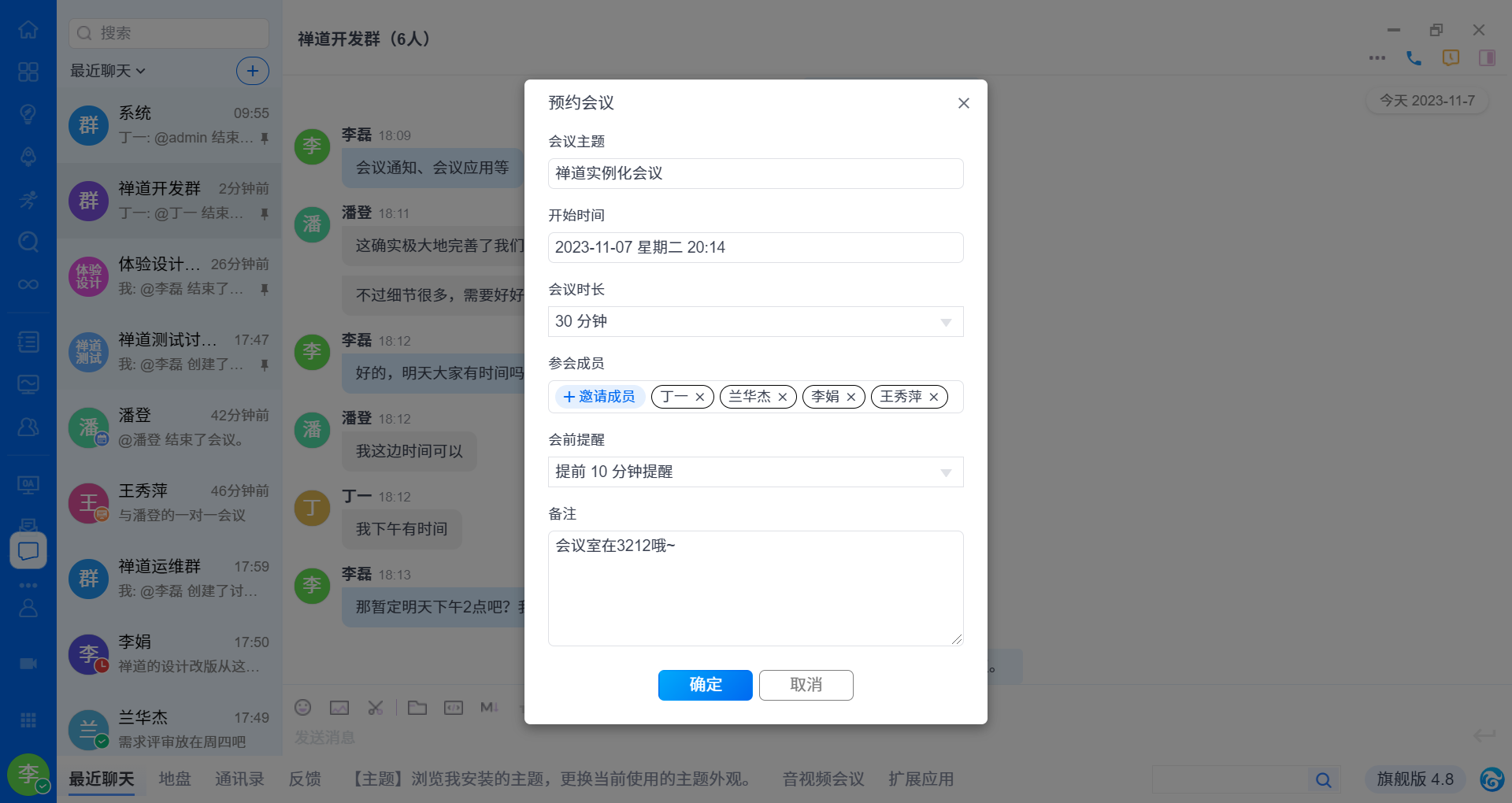Image resolution: width=1512 pixels, height=803 pixels.
Task: Click the 今天 2023-11-7 date label
Action: click(1427, 101)
